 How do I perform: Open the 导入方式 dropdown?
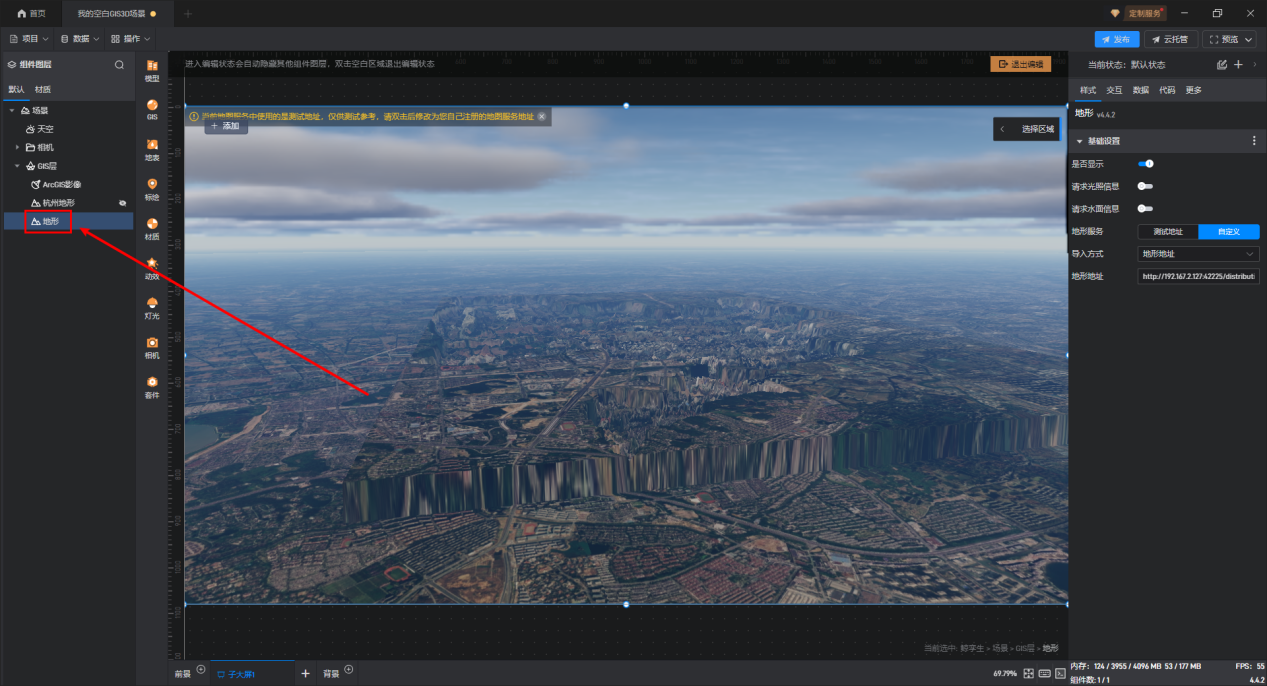point(1198,254)
